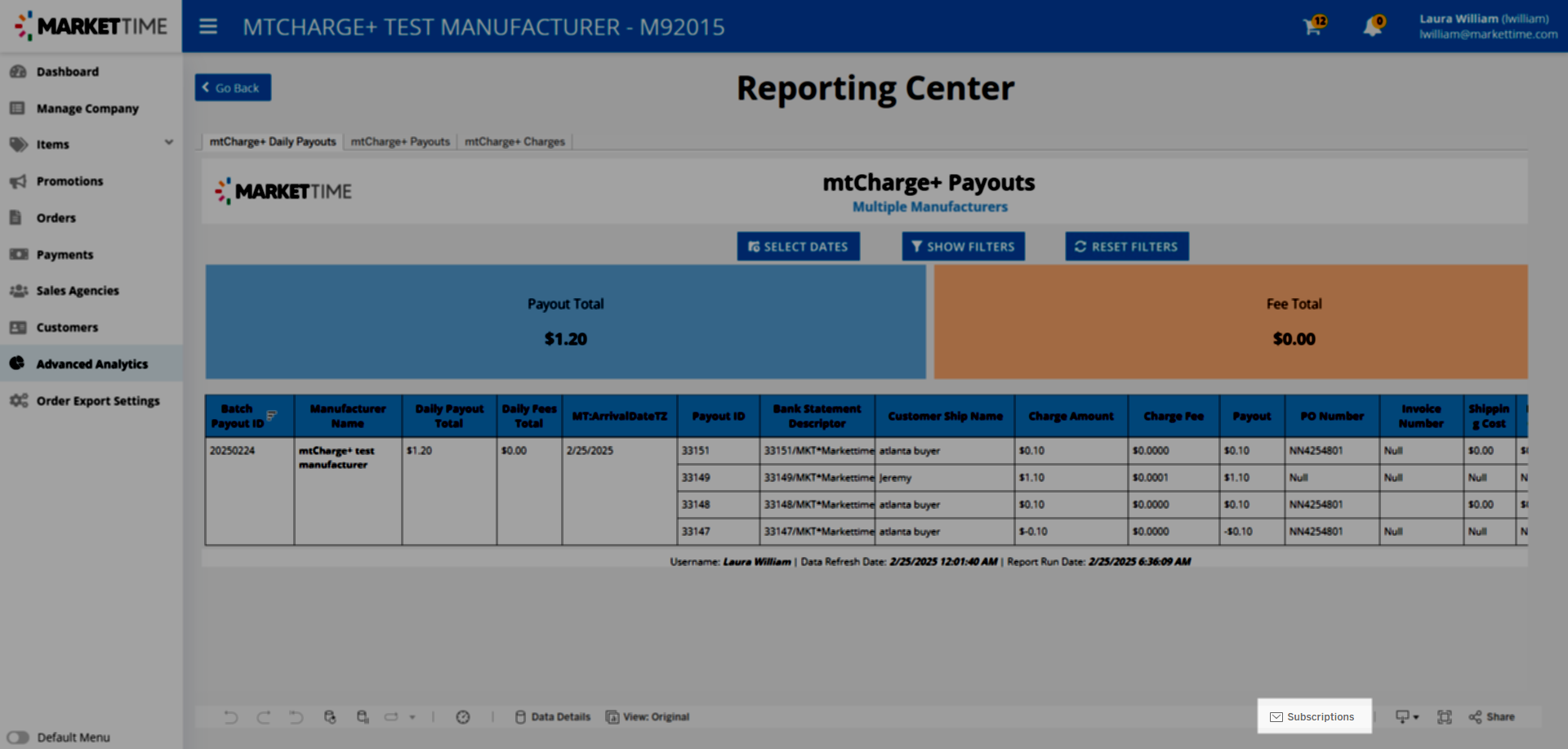Click the RESET FILTERS button
The height and width of the screenshot is (749, 1568).
[1127, 246]
